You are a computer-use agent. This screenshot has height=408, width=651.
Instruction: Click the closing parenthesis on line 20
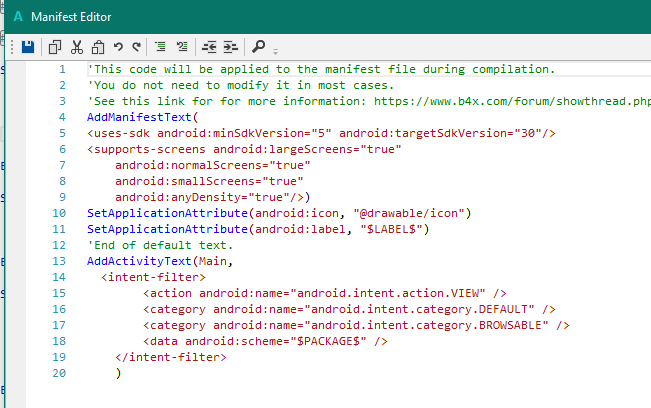point(118,373)
